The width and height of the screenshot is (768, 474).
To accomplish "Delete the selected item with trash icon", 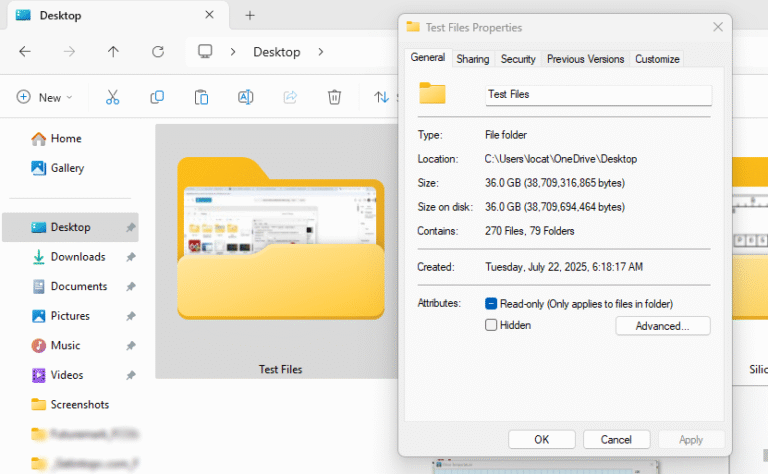I will pos(334,97).
